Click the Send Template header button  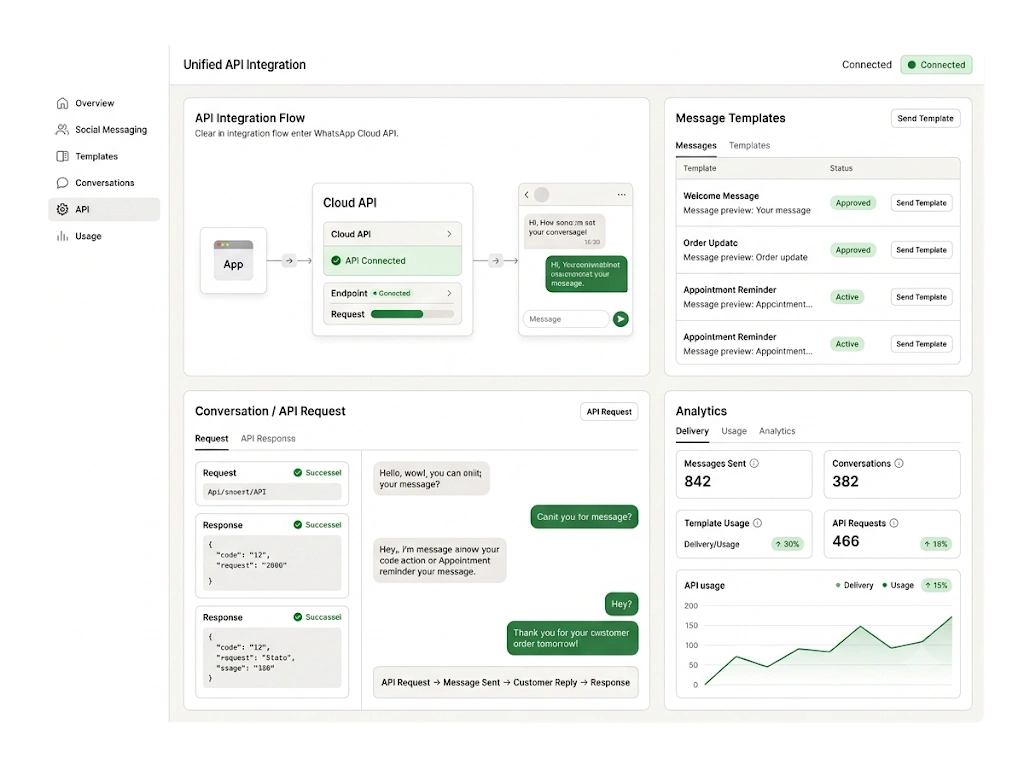point(925,118)
